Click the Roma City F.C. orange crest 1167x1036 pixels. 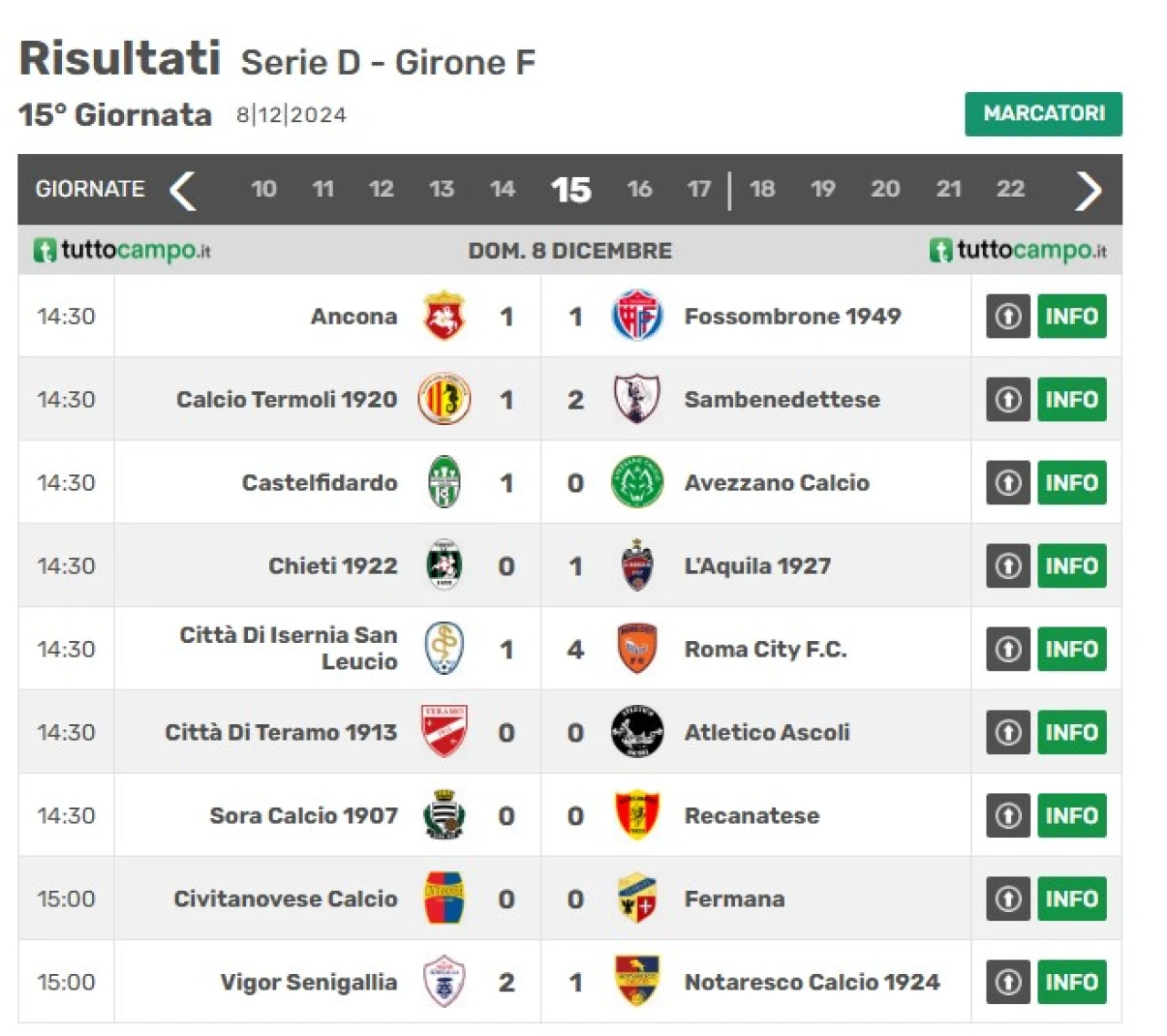click(636, 649)
